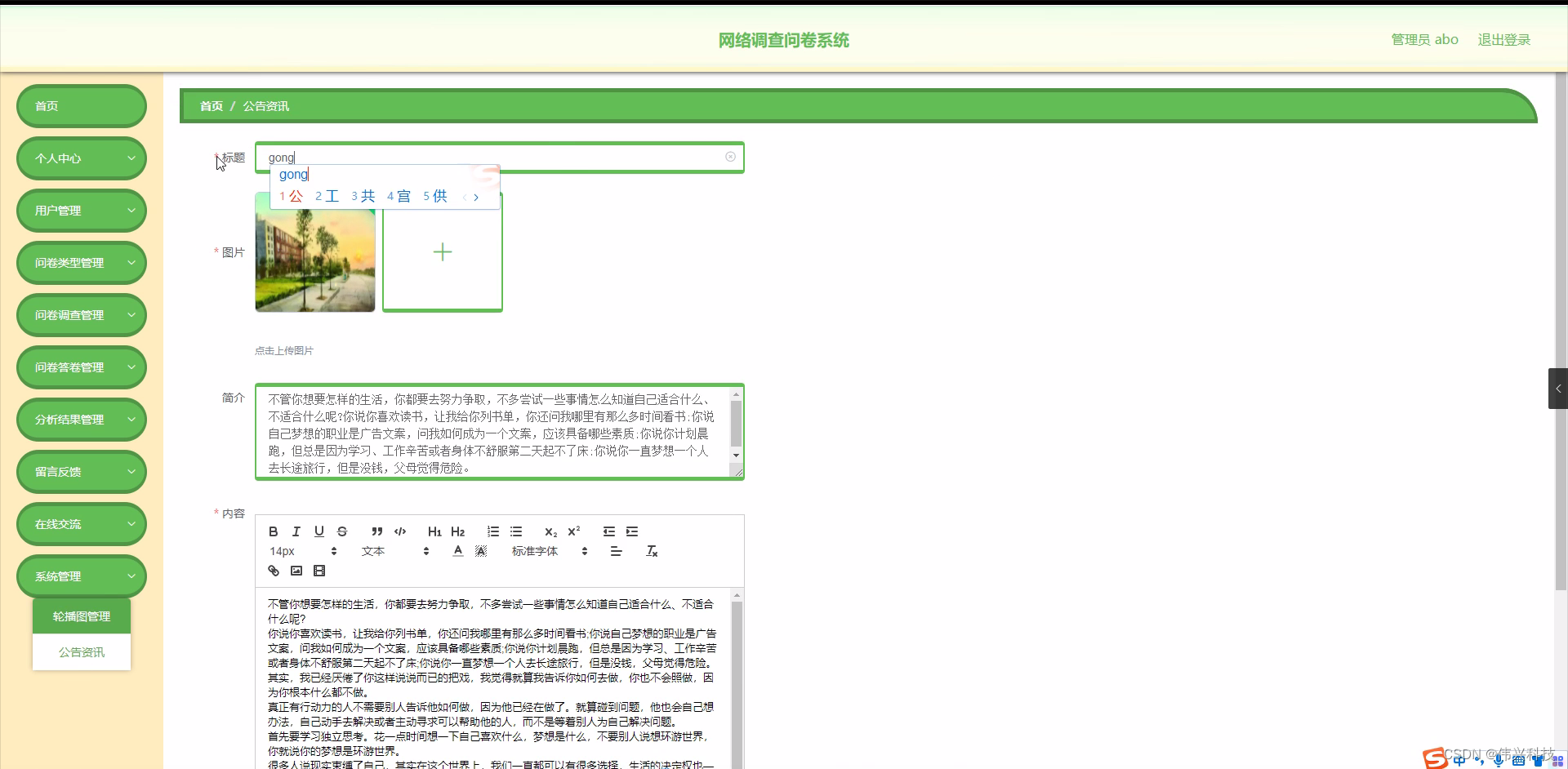1568x769 pixels.
Task: Switch to 轮播图管理 in the sidebar
Action: tap(81, 616)
